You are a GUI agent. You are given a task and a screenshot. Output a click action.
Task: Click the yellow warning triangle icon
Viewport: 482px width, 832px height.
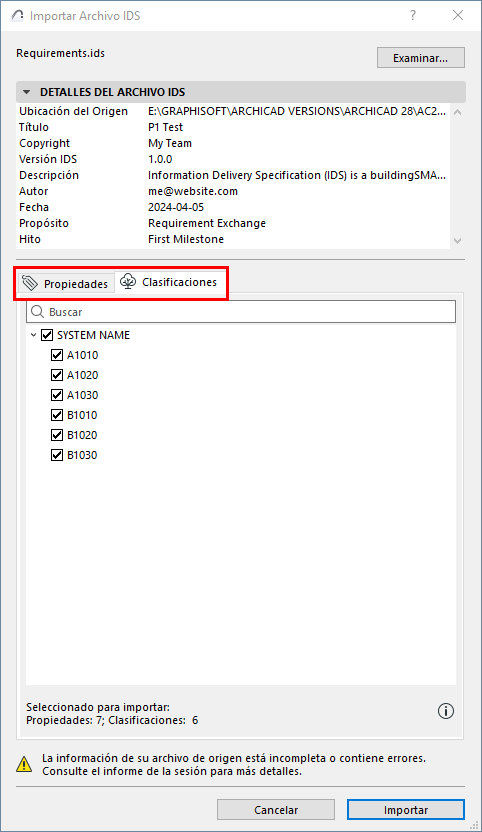(x=24, y=764)
